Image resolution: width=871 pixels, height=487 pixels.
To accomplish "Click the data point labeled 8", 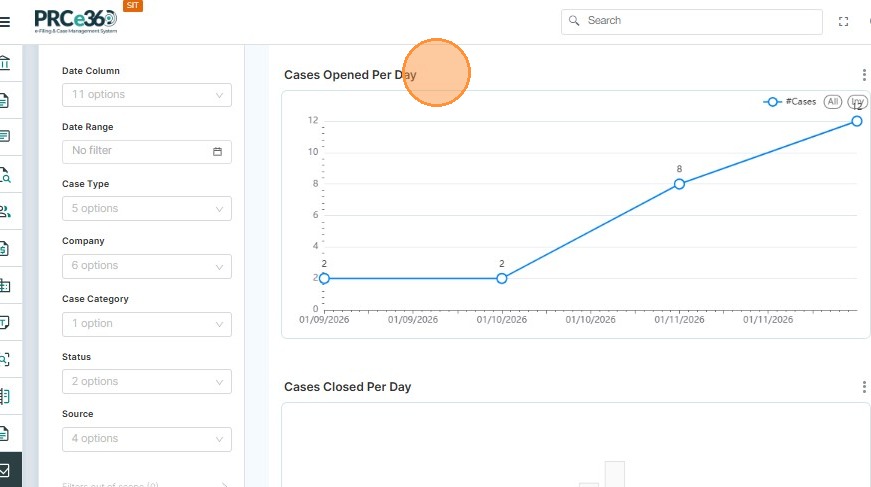I will click(679, 184).
